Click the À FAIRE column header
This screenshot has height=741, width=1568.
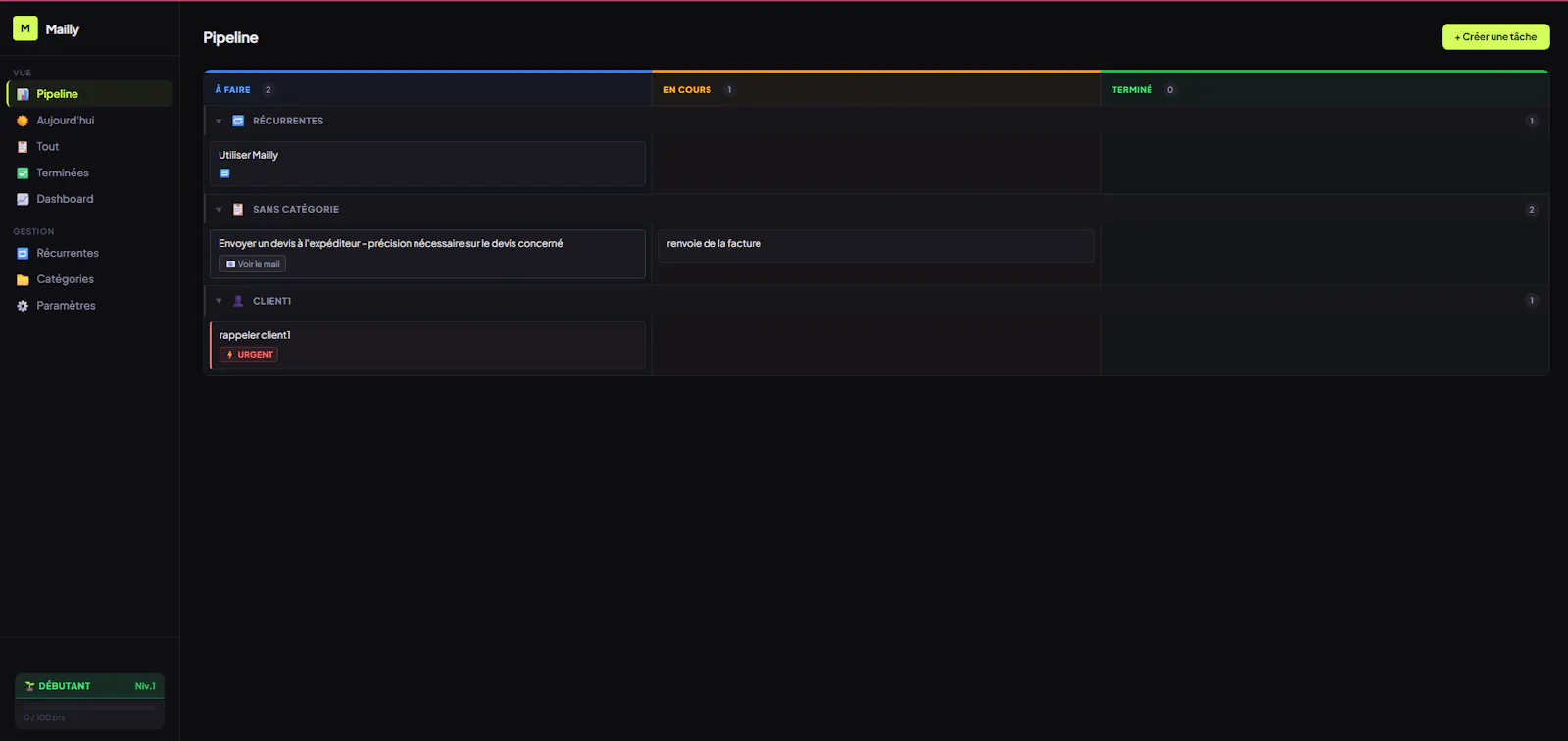427,89
